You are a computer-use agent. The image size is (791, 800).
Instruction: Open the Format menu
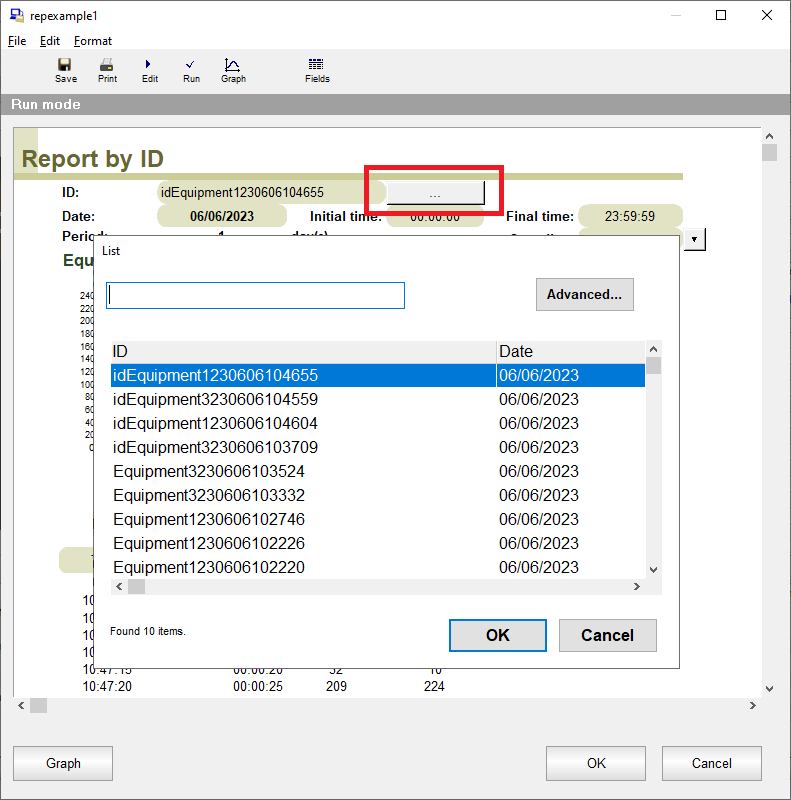tap(92, 41)
